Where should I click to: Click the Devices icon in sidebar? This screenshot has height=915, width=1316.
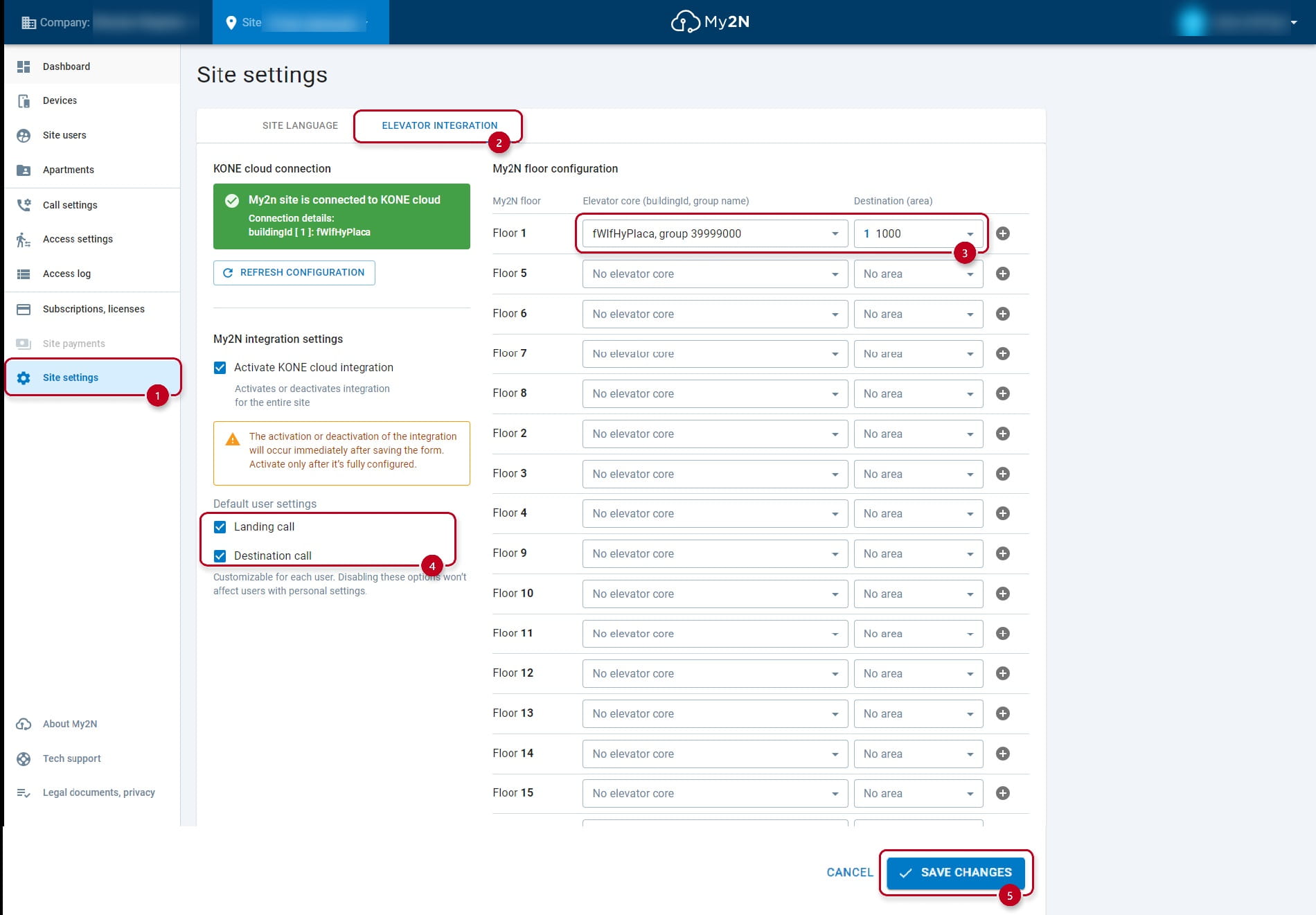click(24, 100)
